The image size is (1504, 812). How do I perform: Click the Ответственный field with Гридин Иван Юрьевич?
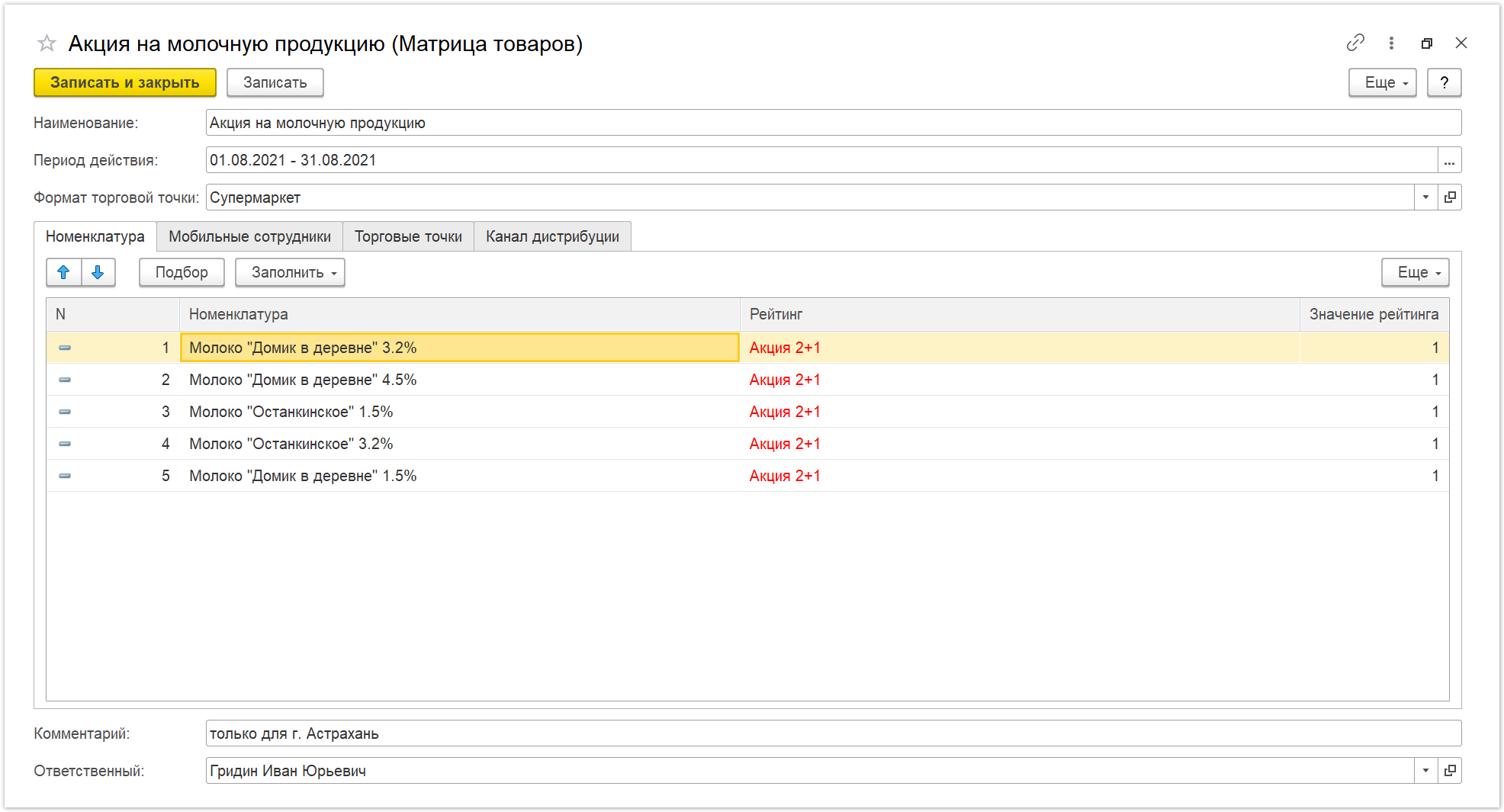[x=810, y=771]
